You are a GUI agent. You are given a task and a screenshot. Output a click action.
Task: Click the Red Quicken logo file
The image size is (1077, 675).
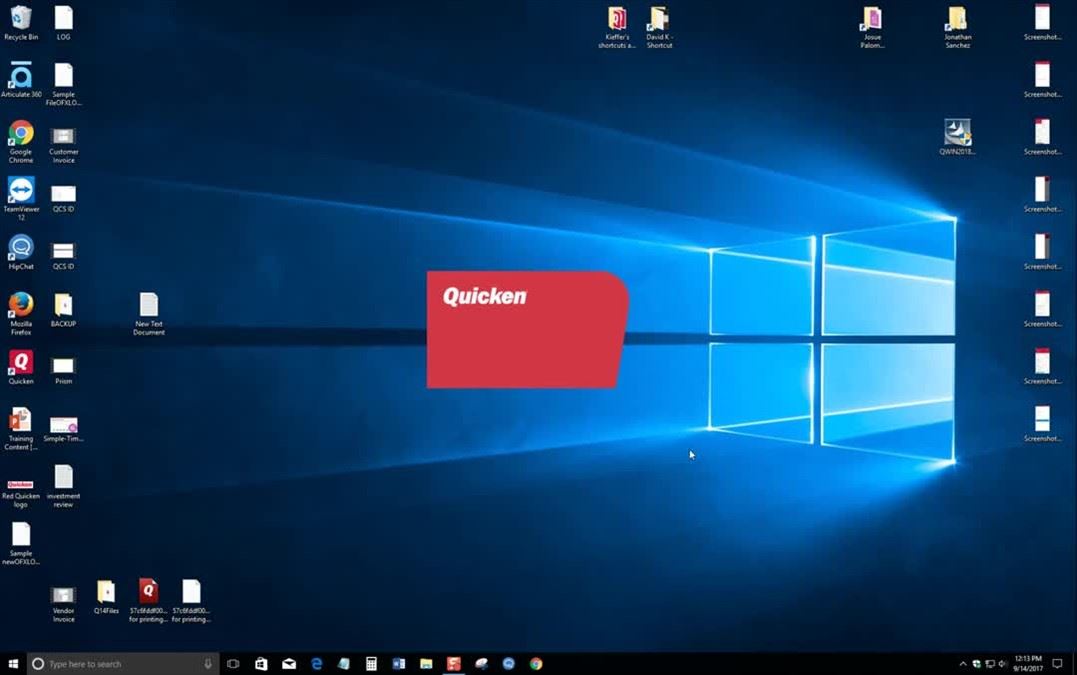click(21, 485)
